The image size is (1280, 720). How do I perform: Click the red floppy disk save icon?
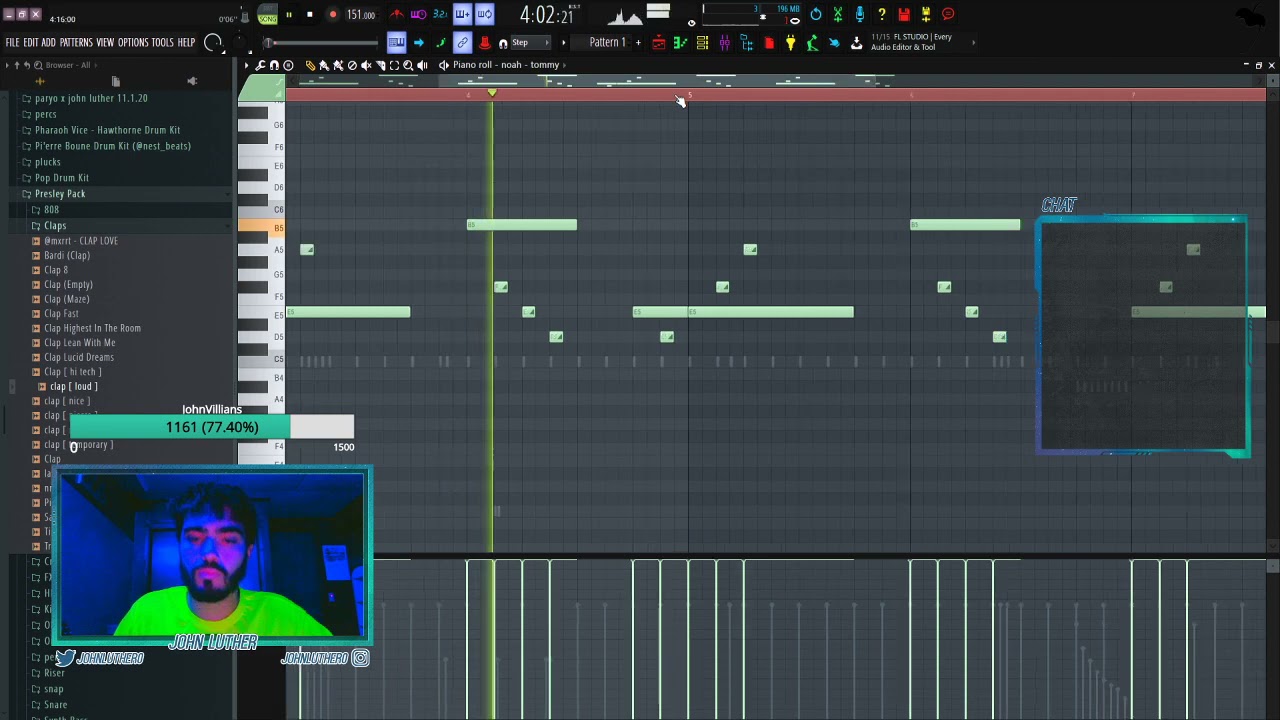(904, 14)
